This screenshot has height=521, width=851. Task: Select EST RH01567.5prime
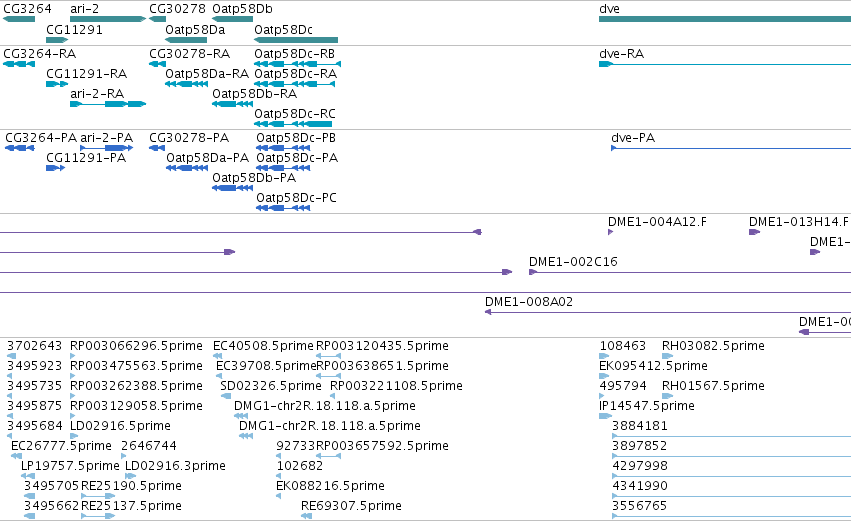point(713,386)
